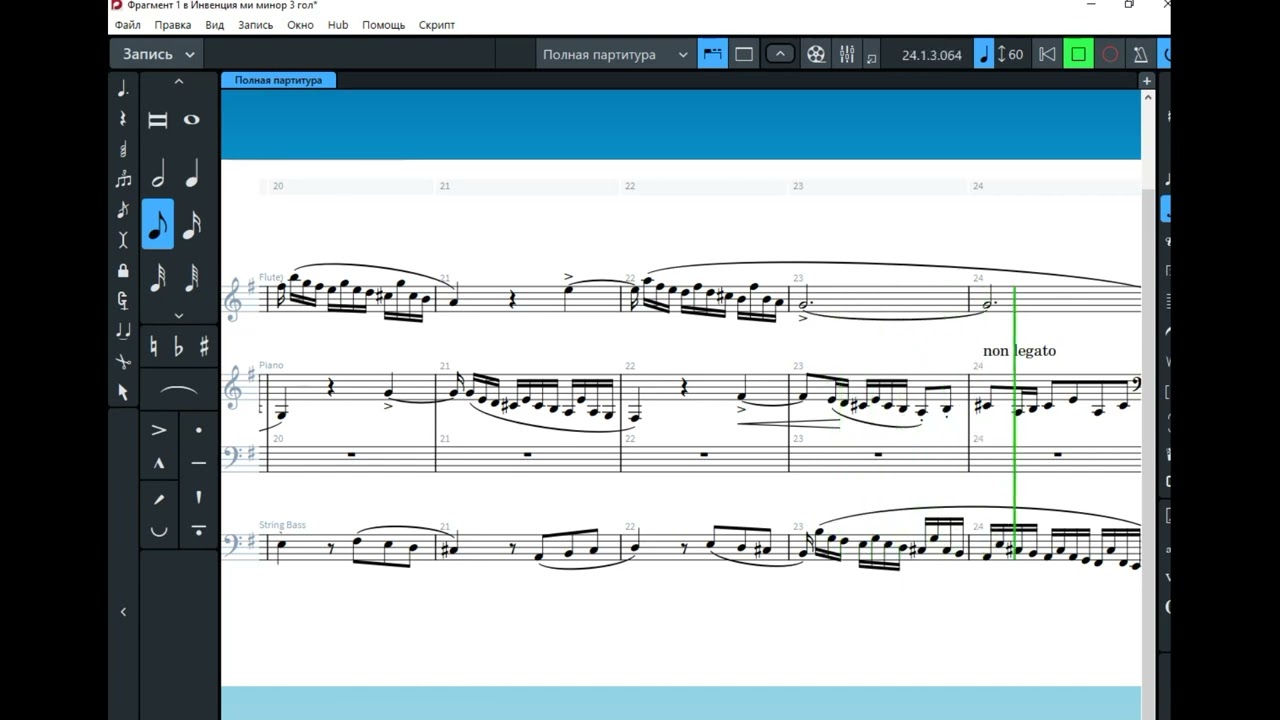Open the tuplets tool
Image resolution: width=1280 pixels, height=720 pixels.
tap(123, 180)
